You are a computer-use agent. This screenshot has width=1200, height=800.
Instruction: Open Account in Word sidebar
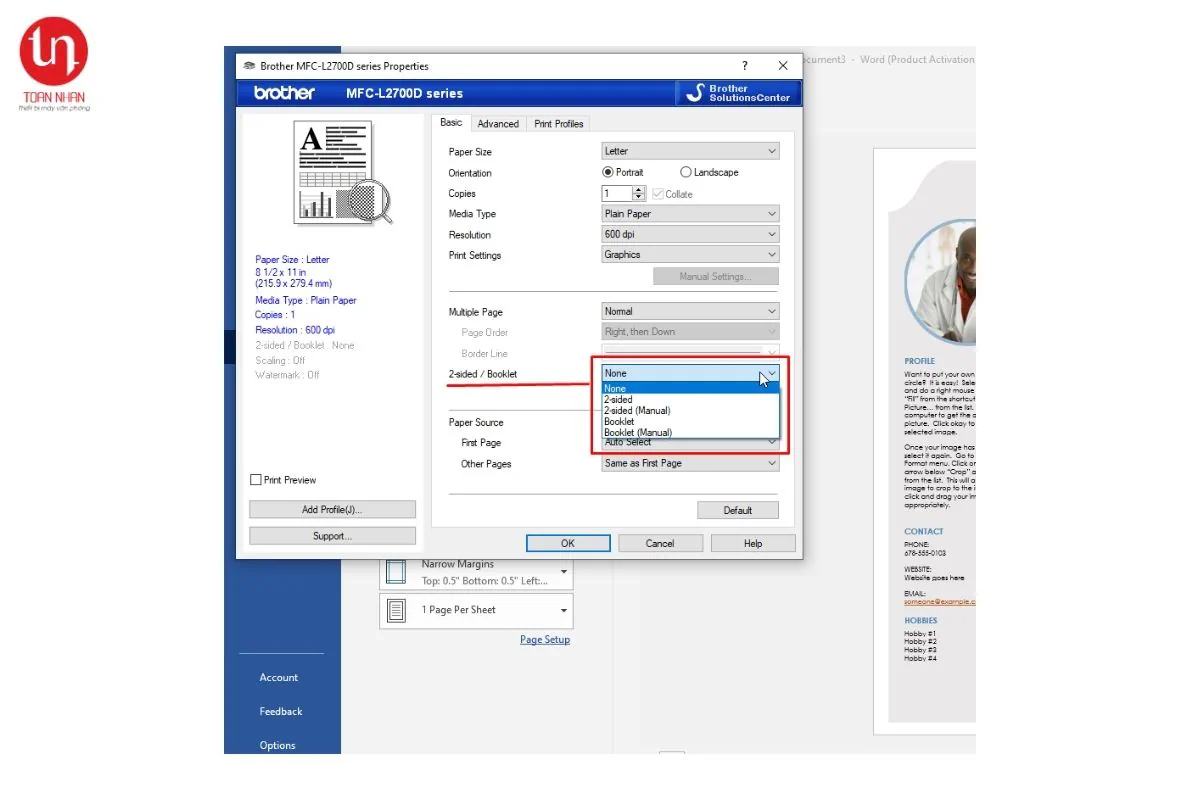(x=279, y=678)
